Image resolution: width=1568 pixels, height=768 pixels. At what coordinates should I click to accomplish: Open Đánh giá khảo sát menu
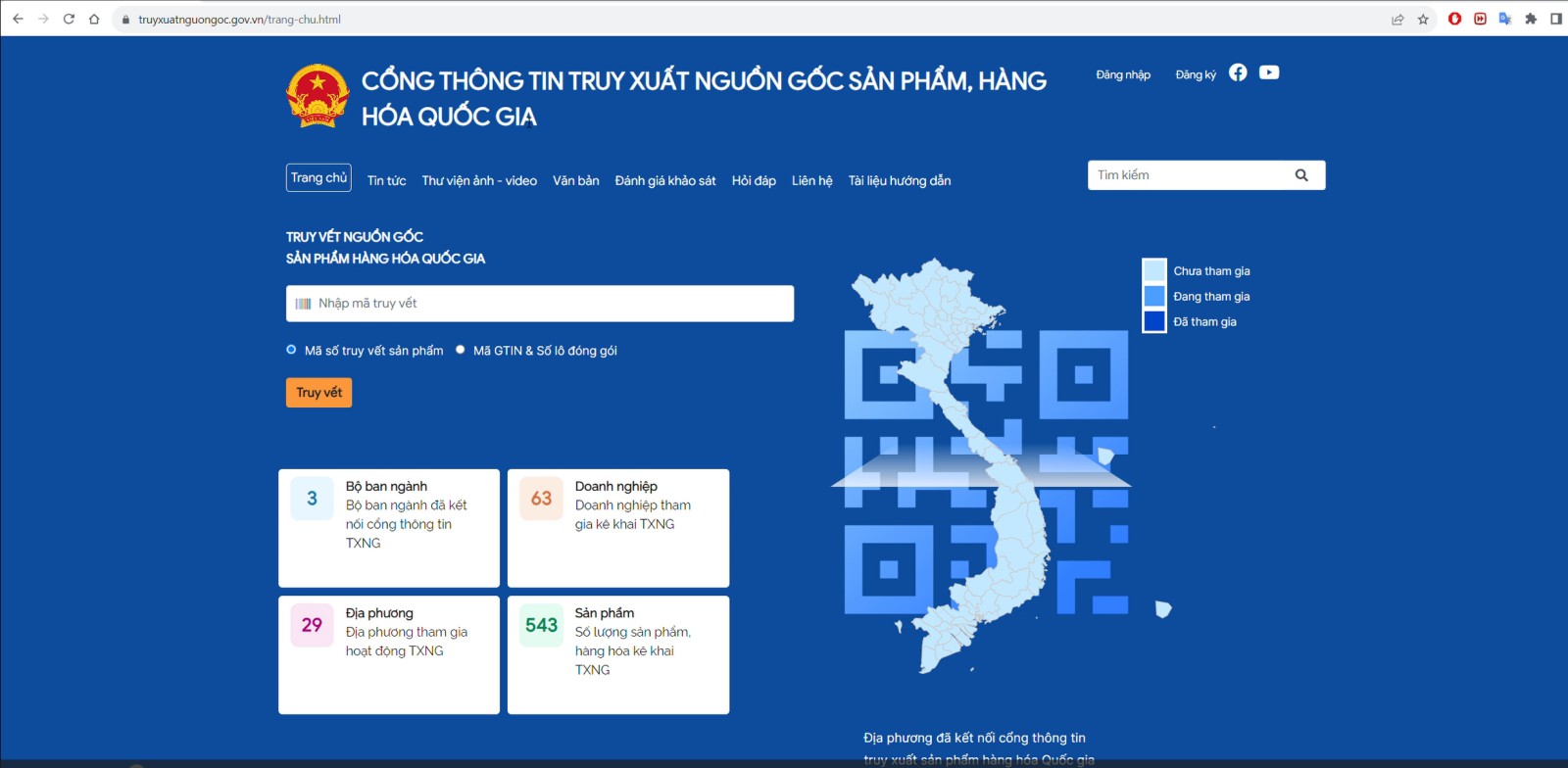pos(665,180)
